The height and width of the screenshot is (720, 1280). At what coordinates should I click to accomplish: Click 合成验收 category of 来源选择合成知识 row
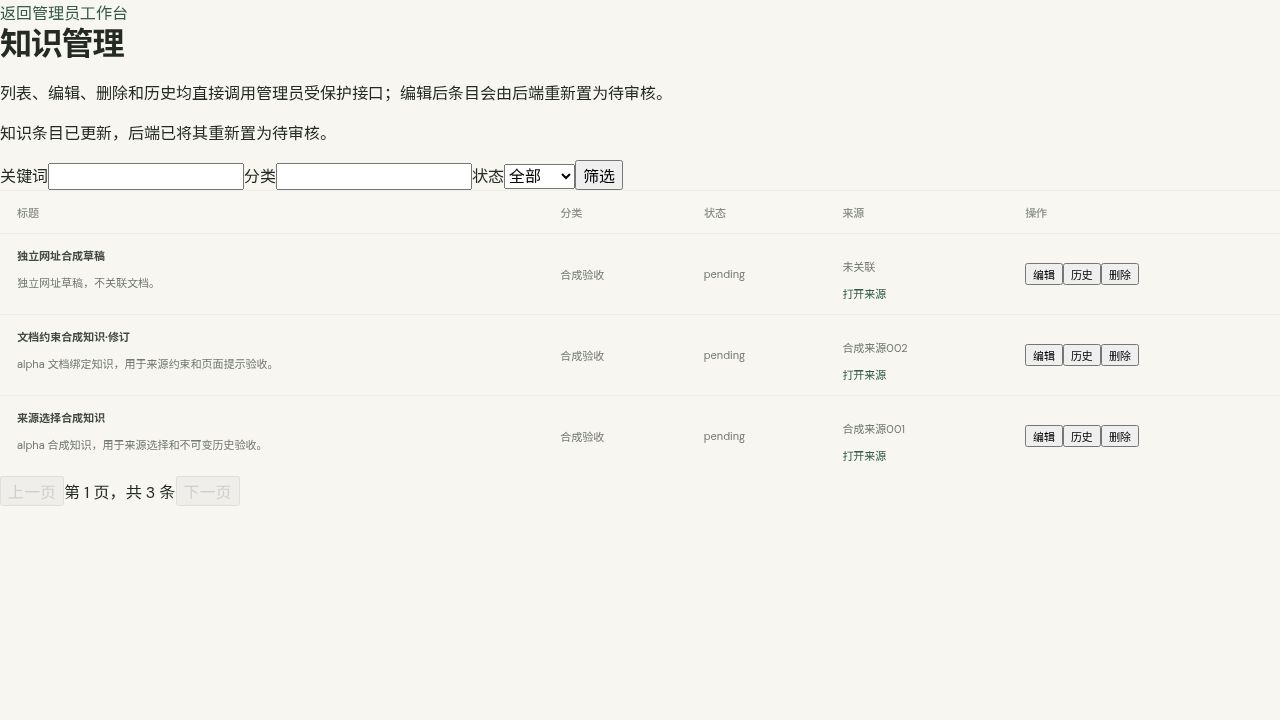coord(582,437)
